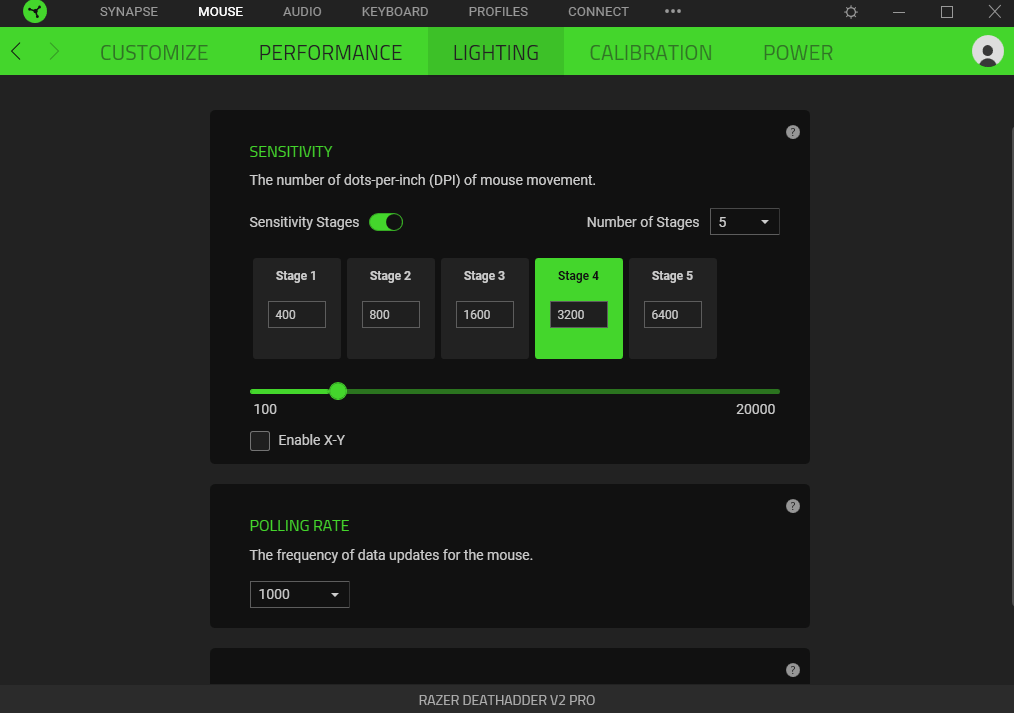Toggle the Sensitivity Stages switch
The width and height of the screenshot is (1014, 713).
[x=386, y=222]
